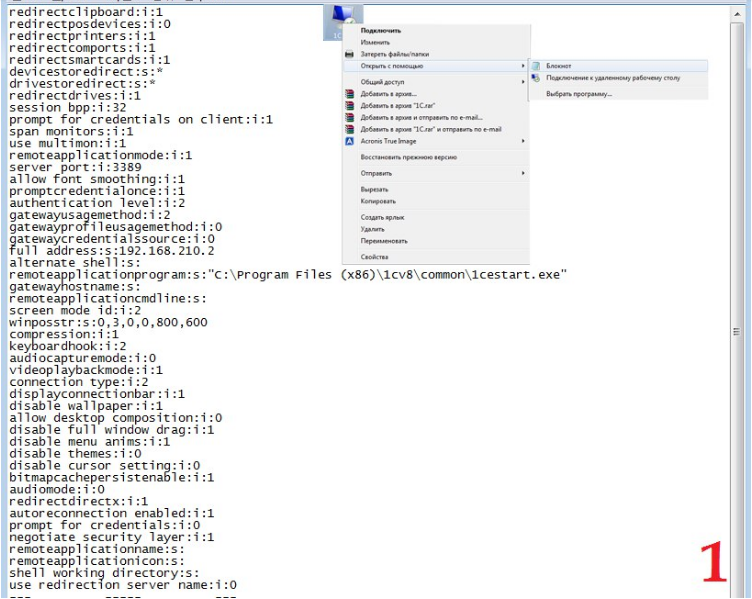This screenshot has height=599, width=752.
Task: Expand the Отправить submenu
Action: click(x=522, y=173)
